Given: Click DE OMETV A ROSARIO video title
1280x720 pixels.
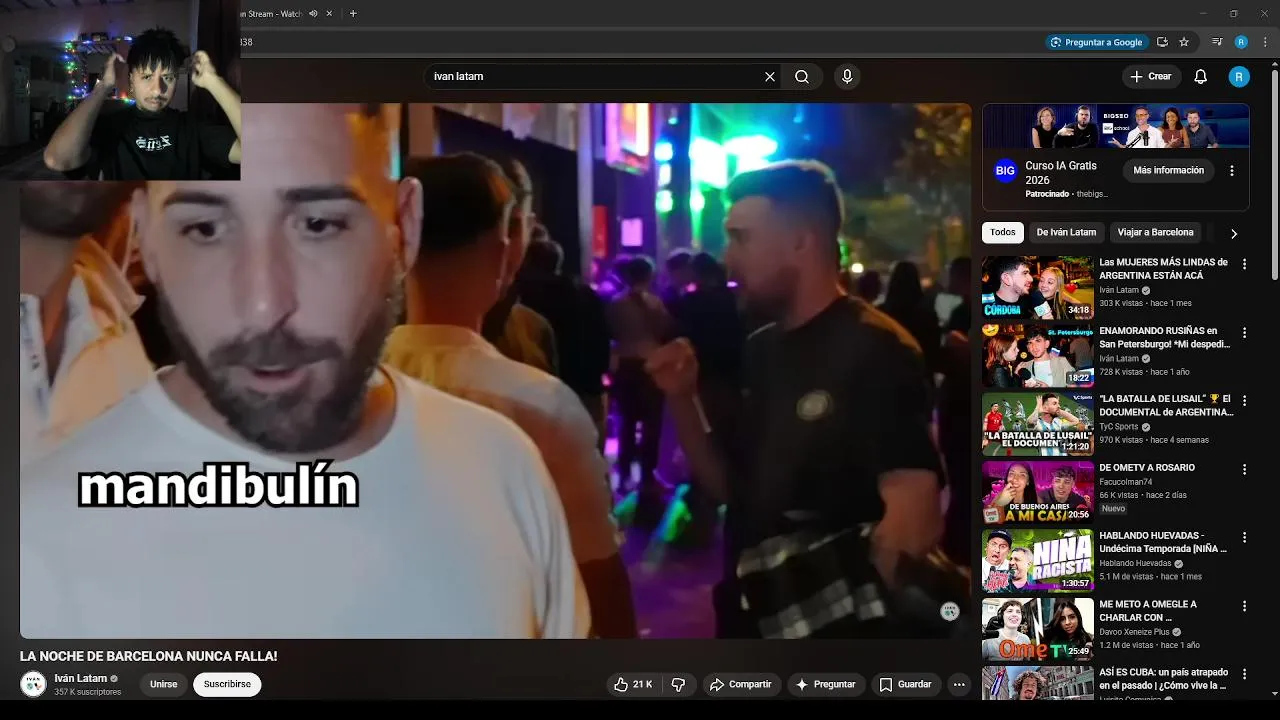Looking at the screenshot, I should (x=1147, y=468).
